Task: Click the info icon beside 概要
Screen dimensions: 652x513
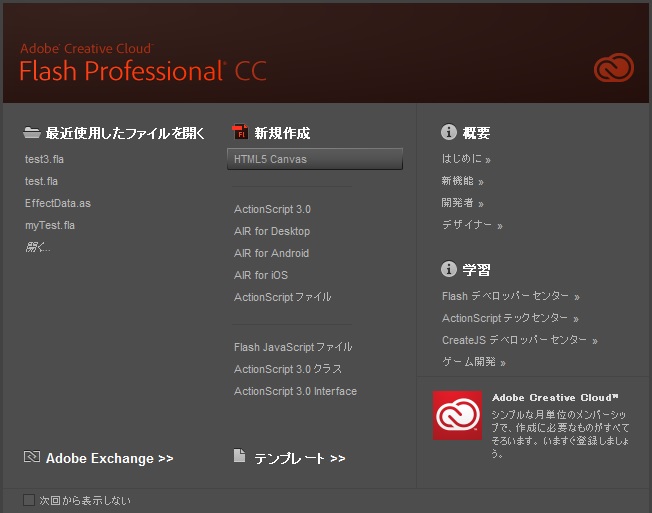Action: coord(449,132)
